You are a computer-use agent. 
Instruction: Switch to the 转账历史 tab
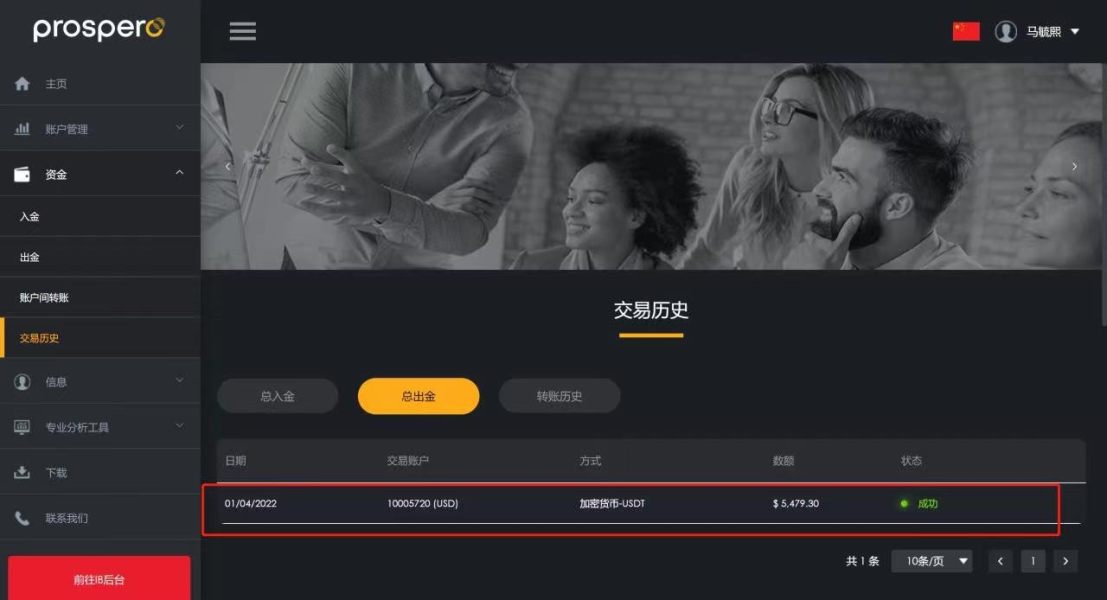559,396
